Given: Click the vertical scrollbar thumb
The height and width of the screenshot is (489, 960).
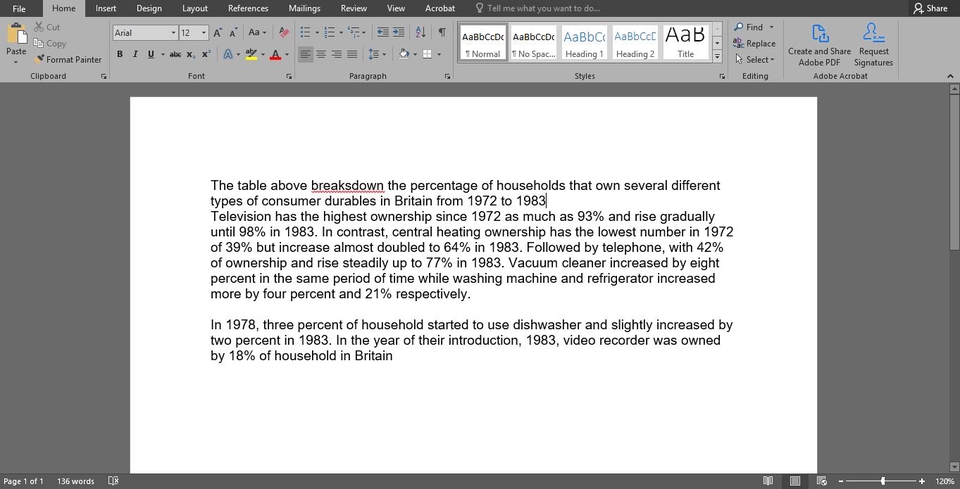Looking at the screenshot, I should 954,171.
